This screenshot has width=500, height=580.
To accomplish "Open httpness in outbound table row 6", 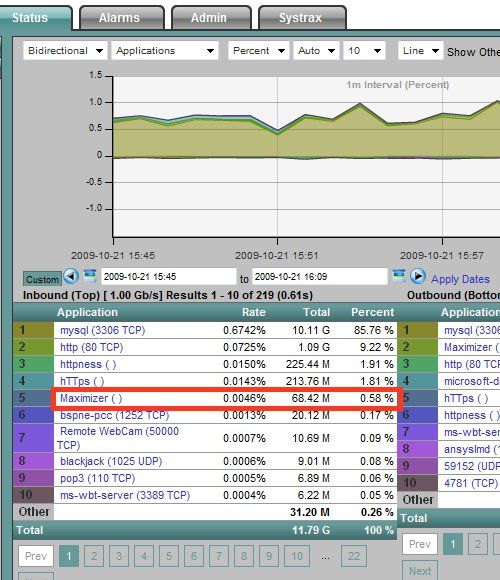I will (x=472, y=415).
